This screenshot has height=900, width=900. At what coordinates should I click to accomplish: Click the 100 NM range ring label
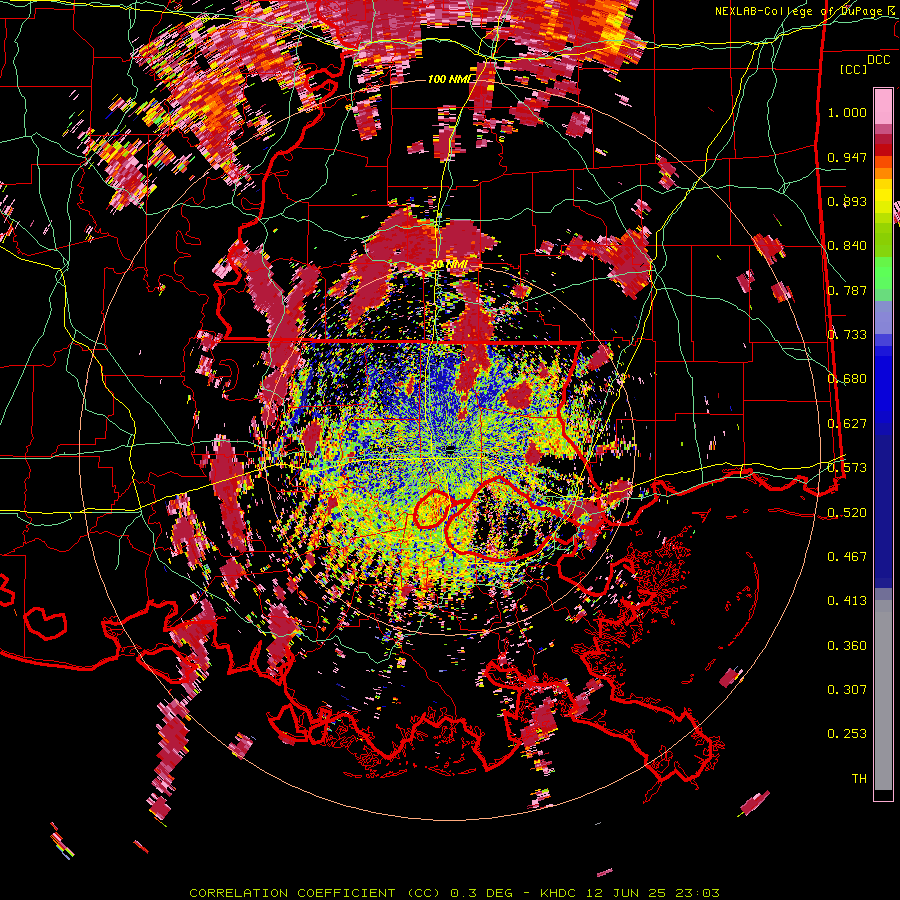click(451, 79)
